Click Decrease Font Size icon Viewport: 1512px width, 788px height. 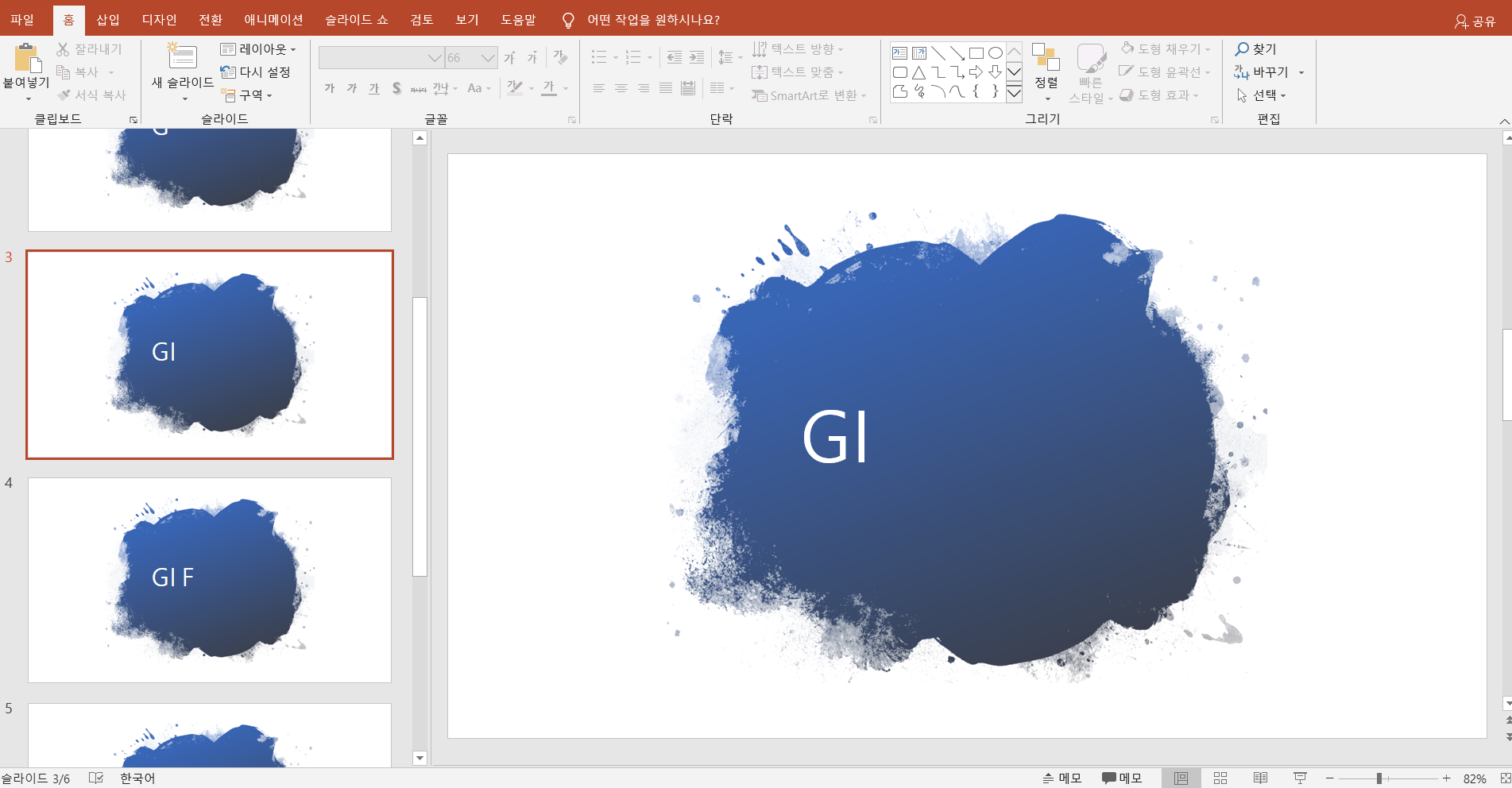(532, 58)
